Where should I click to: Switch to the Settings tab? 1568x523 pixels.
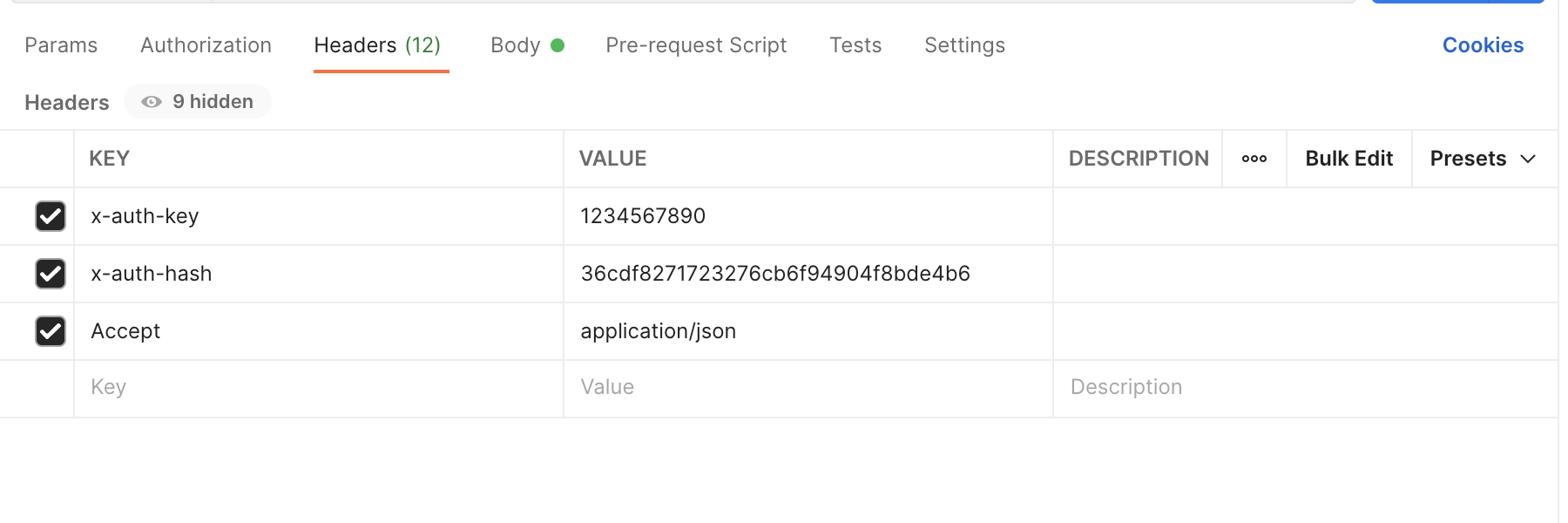[x=964, y=45]
